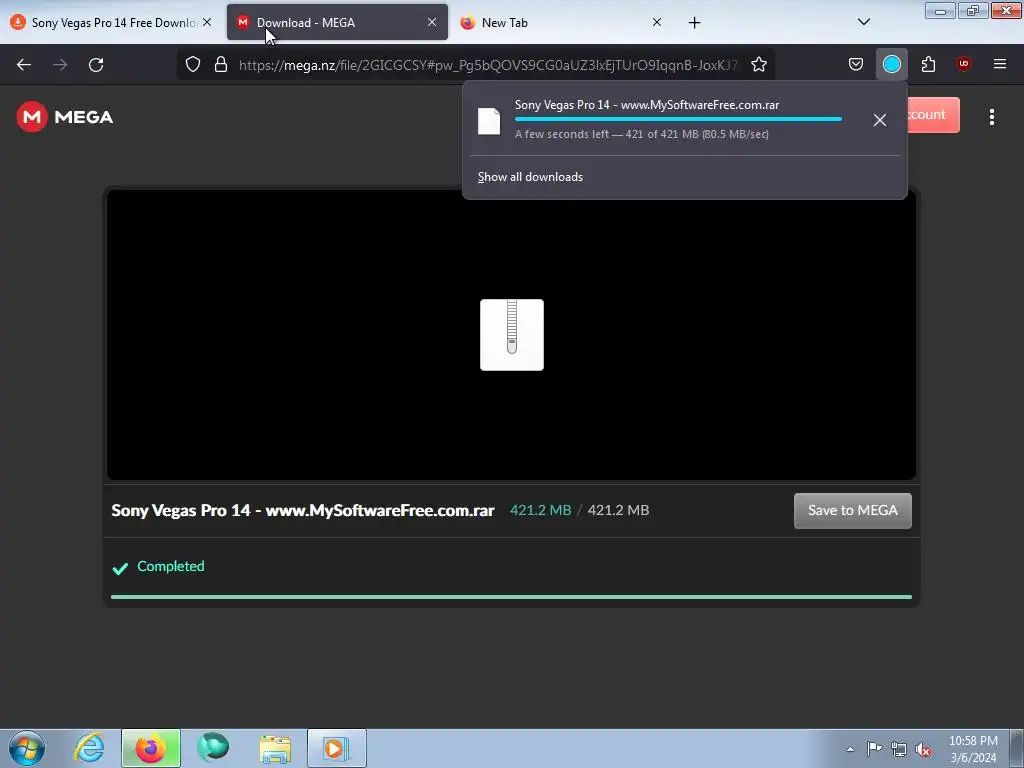
Task: Close the New Tab tab
Action: [x=656, y=22]
